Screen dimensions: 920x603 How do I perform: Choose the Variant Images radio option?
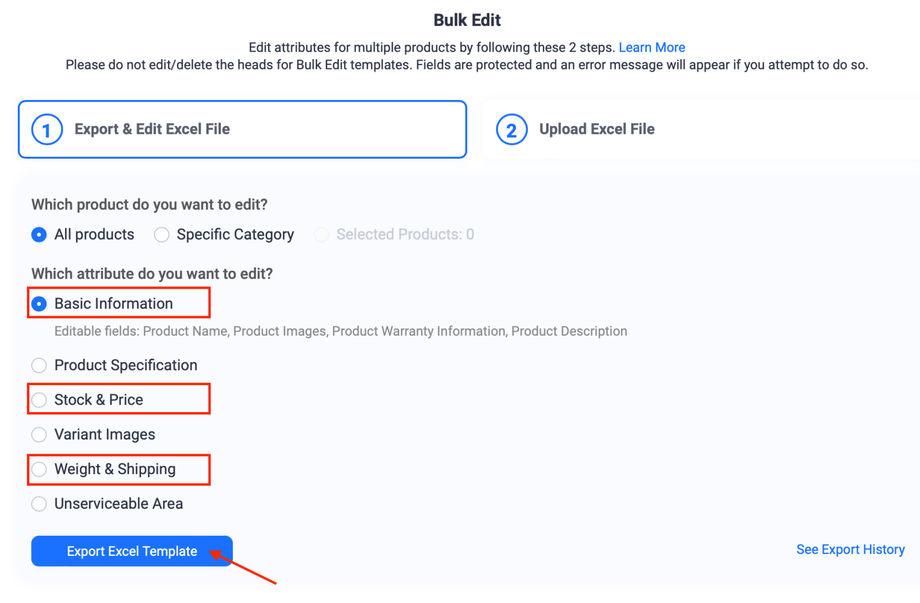(x=39, y=435)
